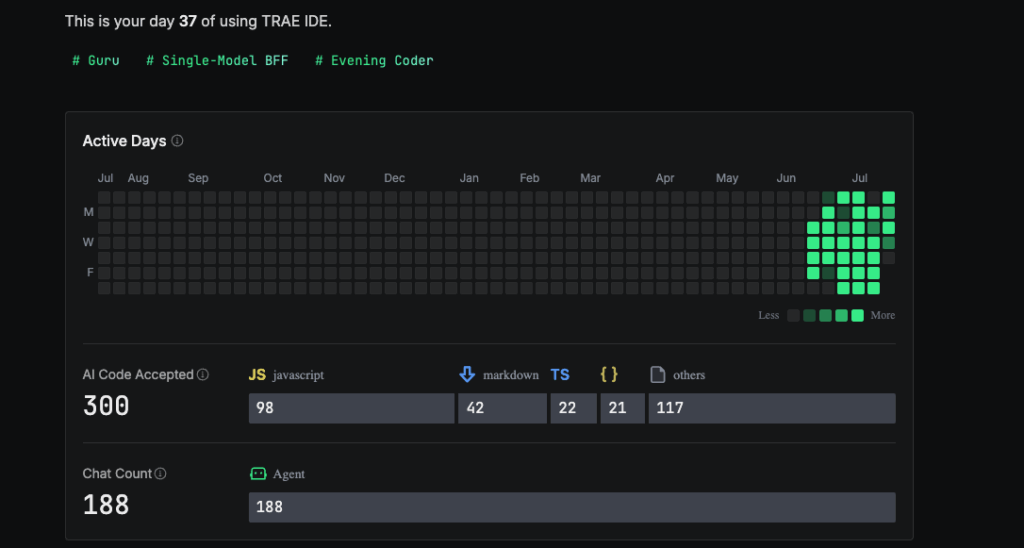Click the Jan month label
Image resolution: width=1024 pixels, height=548 pixels.
tap(469, 178)
